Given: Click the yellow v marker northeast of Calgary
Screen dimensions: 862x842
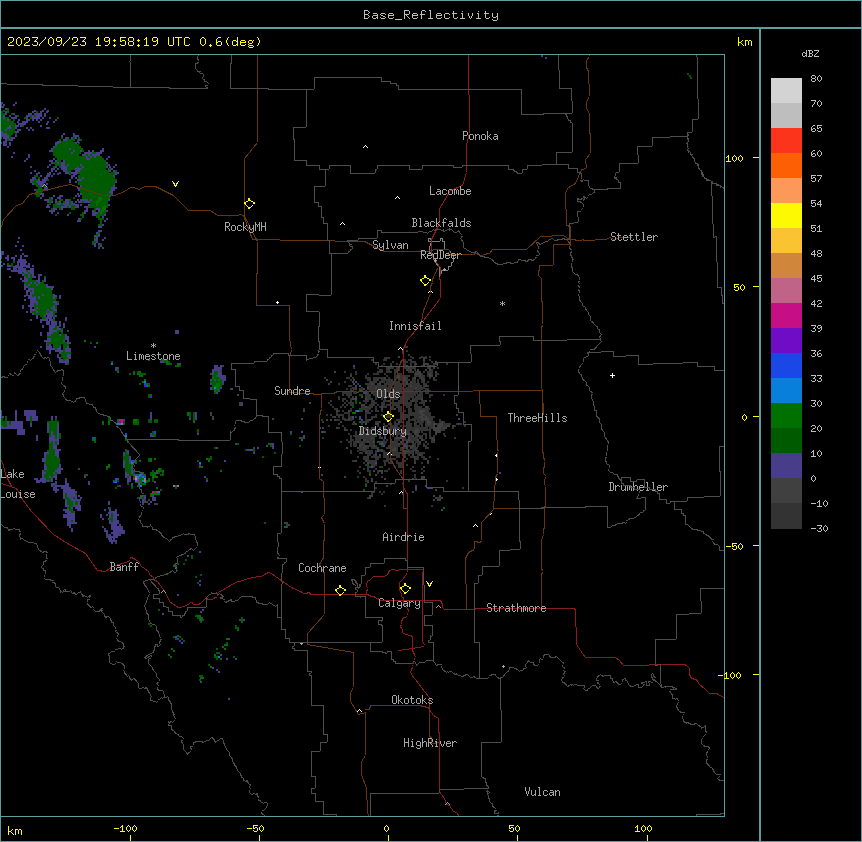Looking at the screenshot, I should click(429, 584).
